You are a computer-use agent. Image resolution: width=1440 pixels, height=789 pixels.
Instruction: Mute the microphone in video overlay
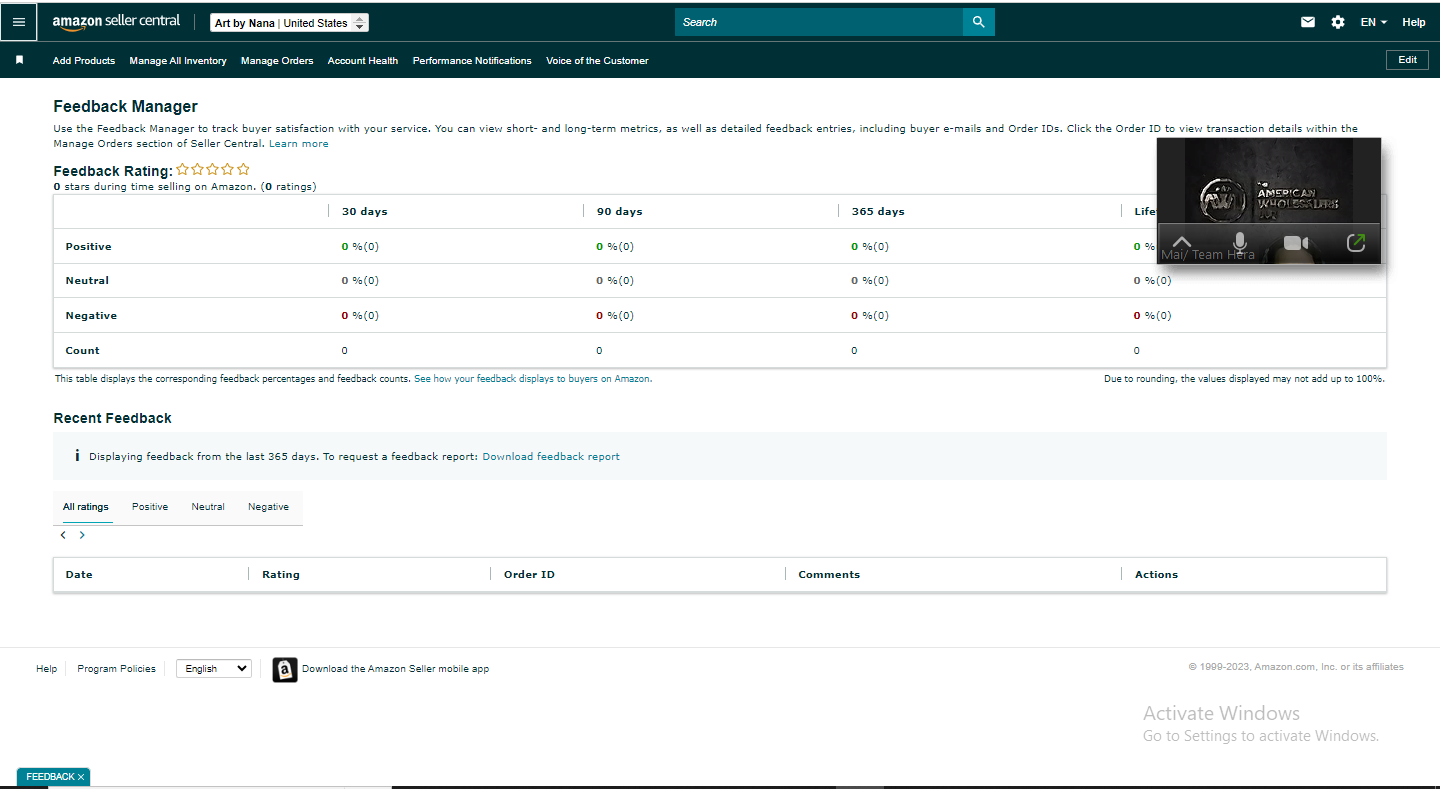coord(1240,243)
